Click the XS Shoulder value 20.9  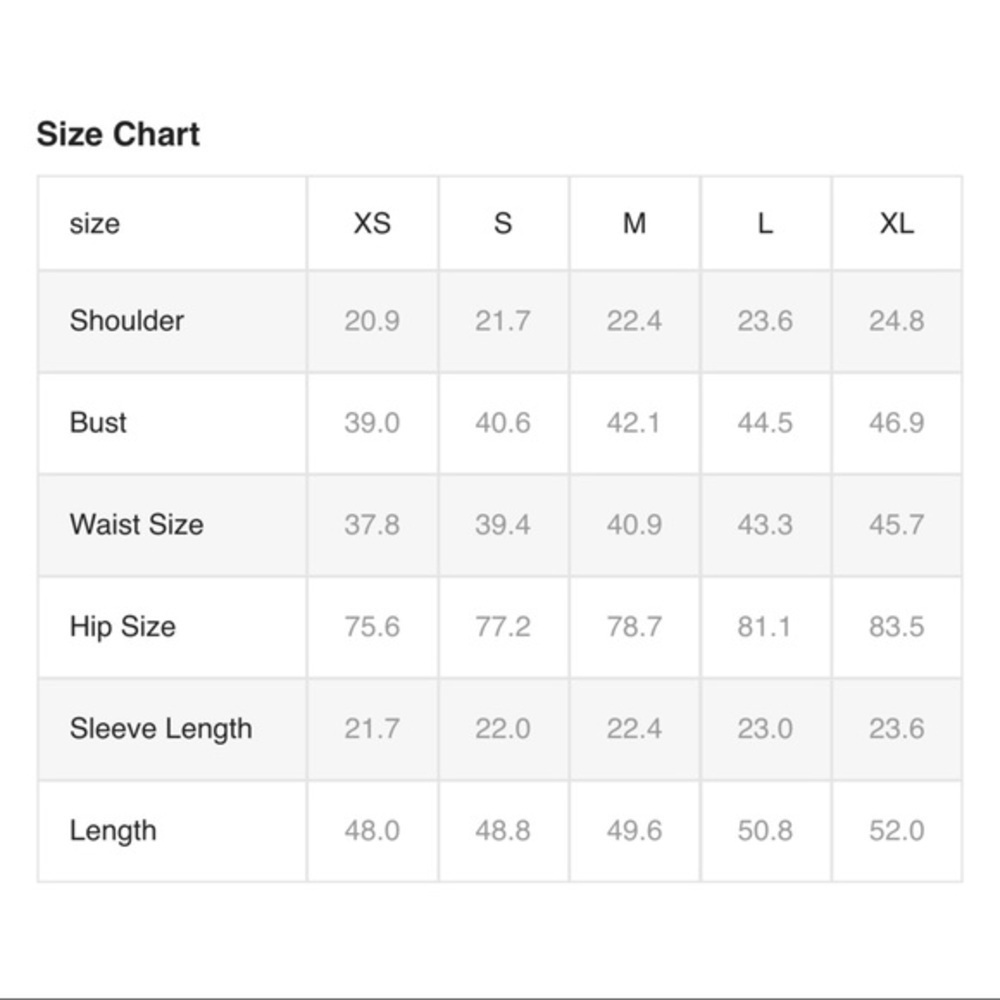coord(372,321)
